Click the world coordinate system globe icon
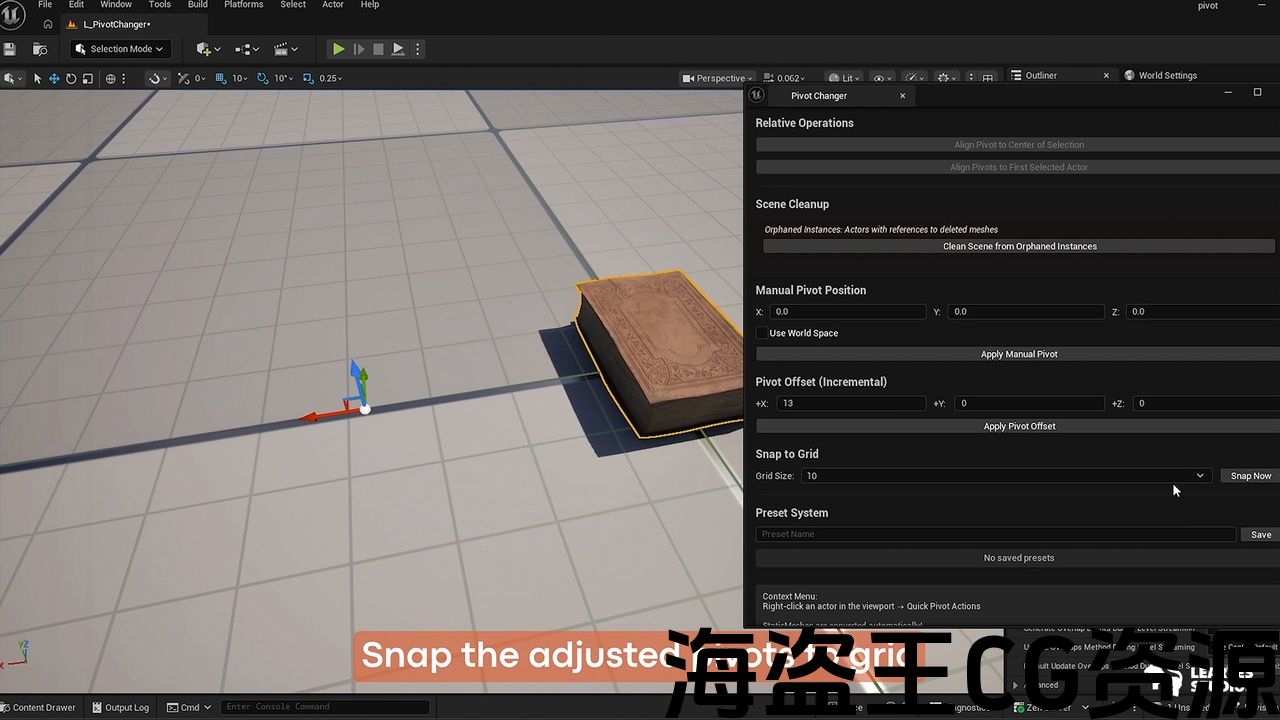1280x720 pixels. click(111, 78)
